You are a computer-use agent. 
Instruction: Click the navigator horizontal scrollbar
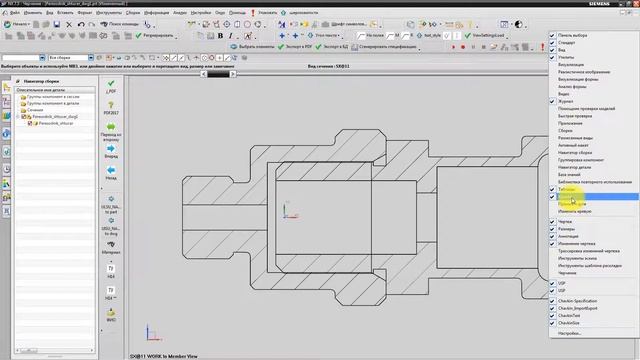tap(55, 351)
